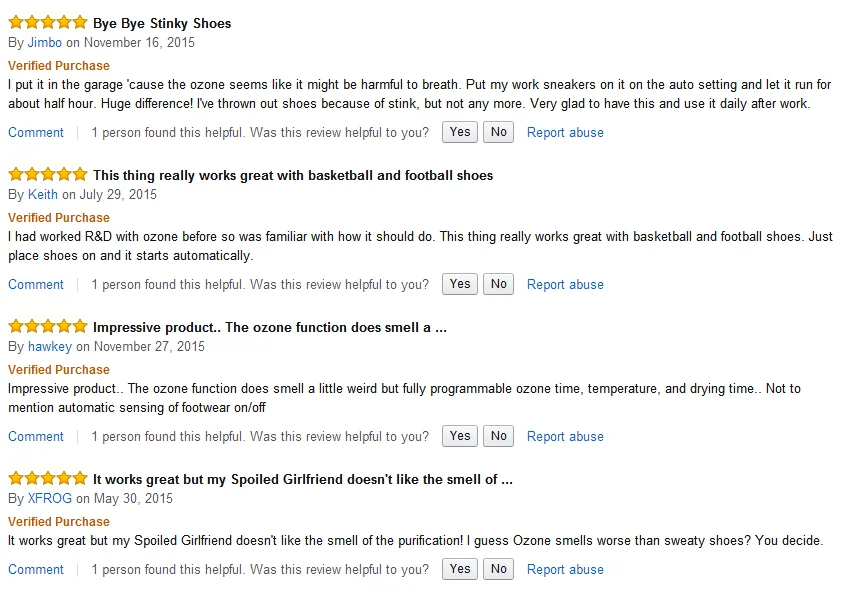Mark Jimbo's review as helpful with Yes

tap(460, 132)
